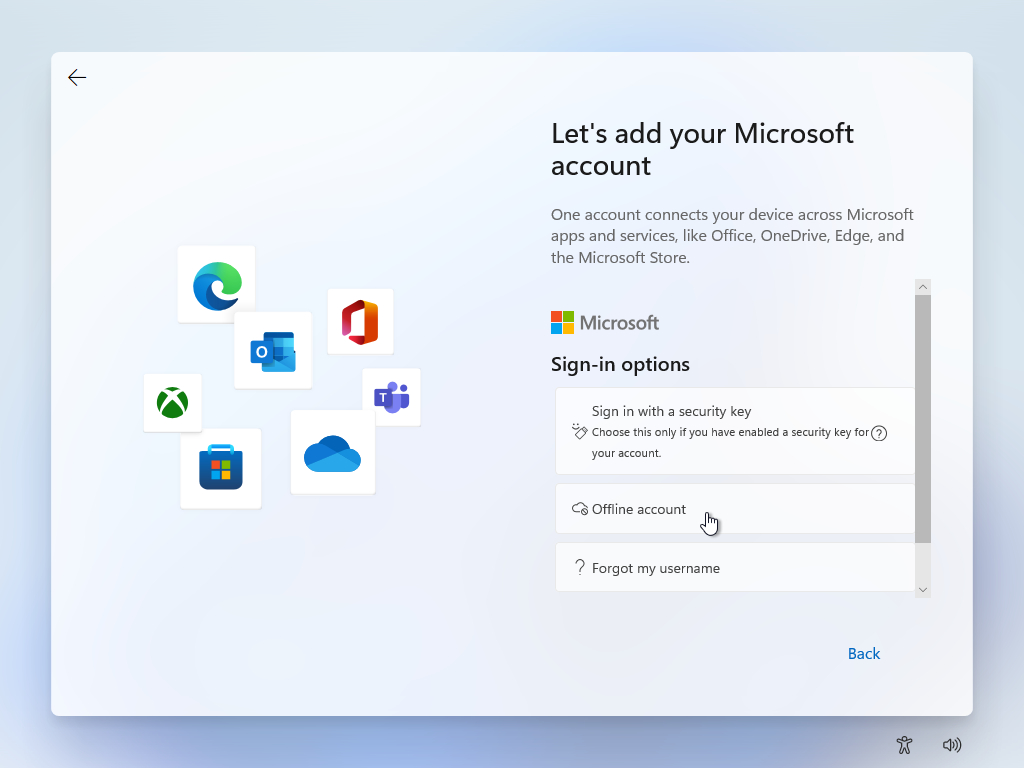Select the Offline account option

(x=735, y=509)
